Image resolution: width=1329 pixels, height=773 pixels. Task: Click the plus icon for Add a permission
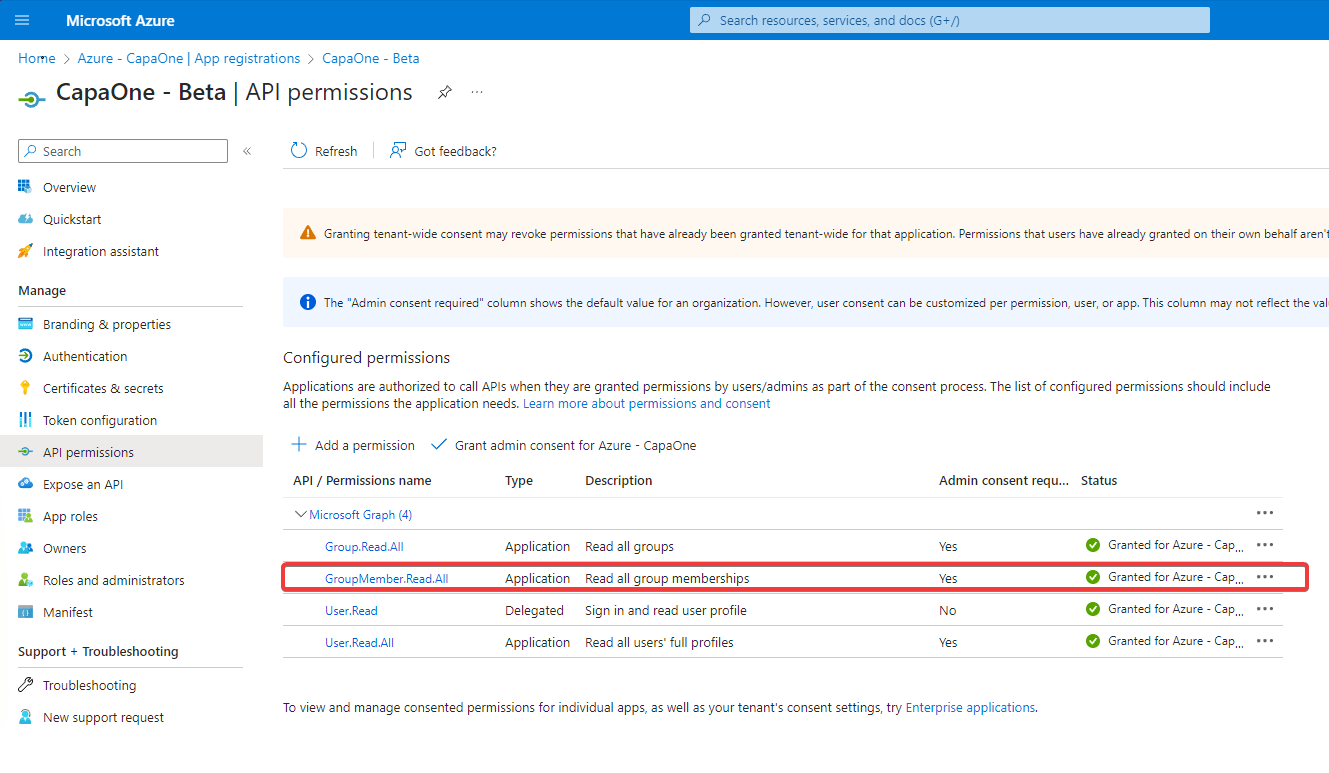pyautogui.click(x=299, y=445)
